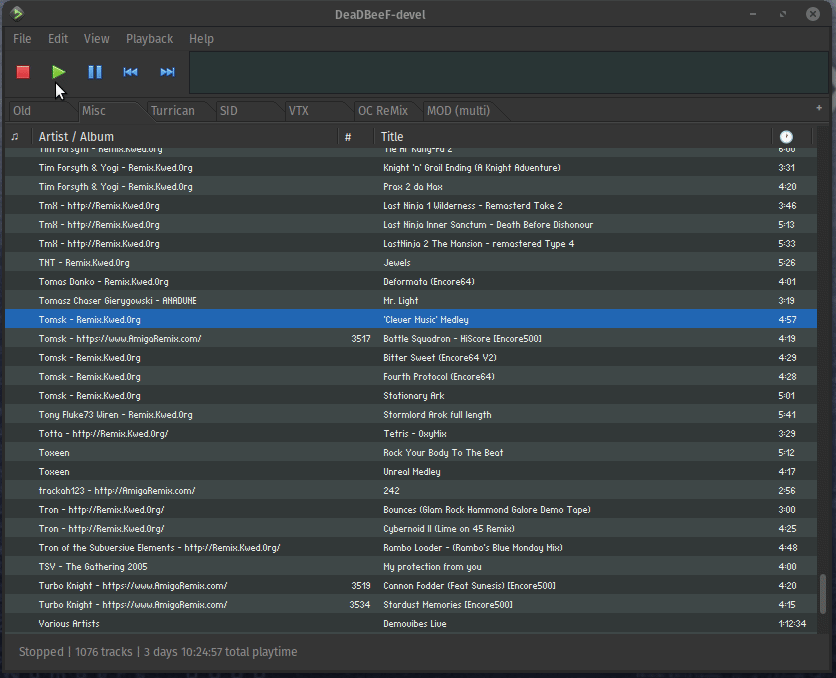Sort by duration clock column header

[x=786, y=137]
